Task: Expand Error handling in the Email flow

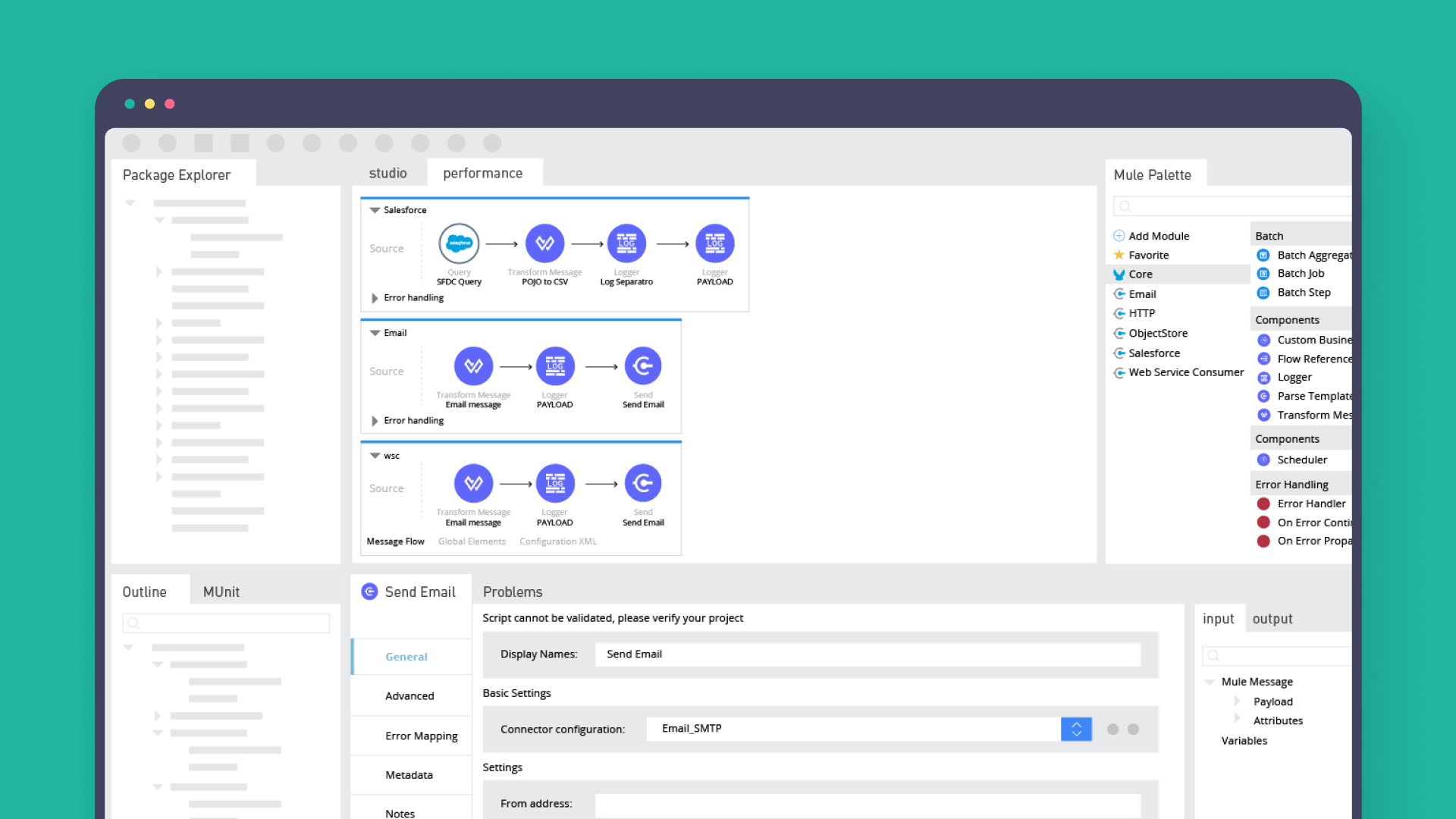Action: (x=375, y=421)
